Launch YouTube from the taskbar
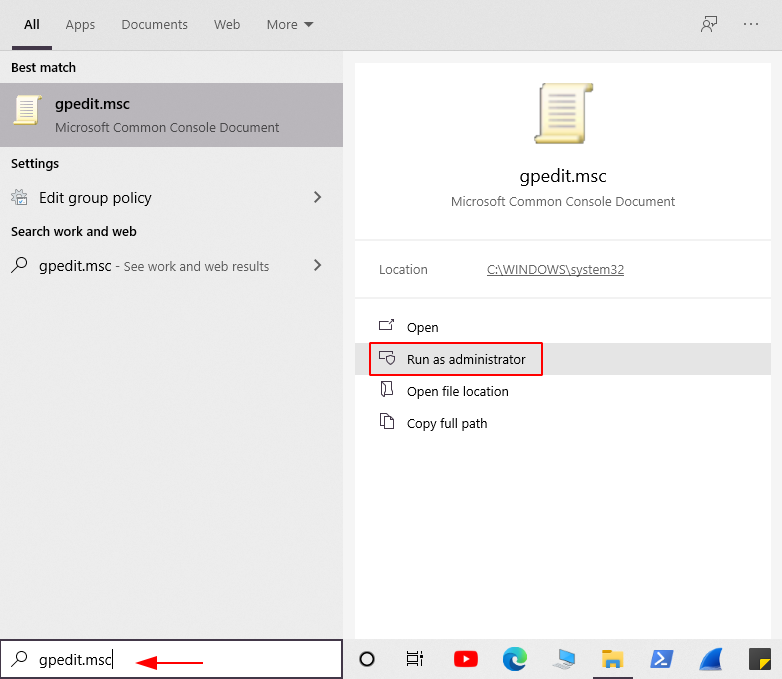Image resolution: width=782 pixels, height=679 pixels. tap(466, 659)
